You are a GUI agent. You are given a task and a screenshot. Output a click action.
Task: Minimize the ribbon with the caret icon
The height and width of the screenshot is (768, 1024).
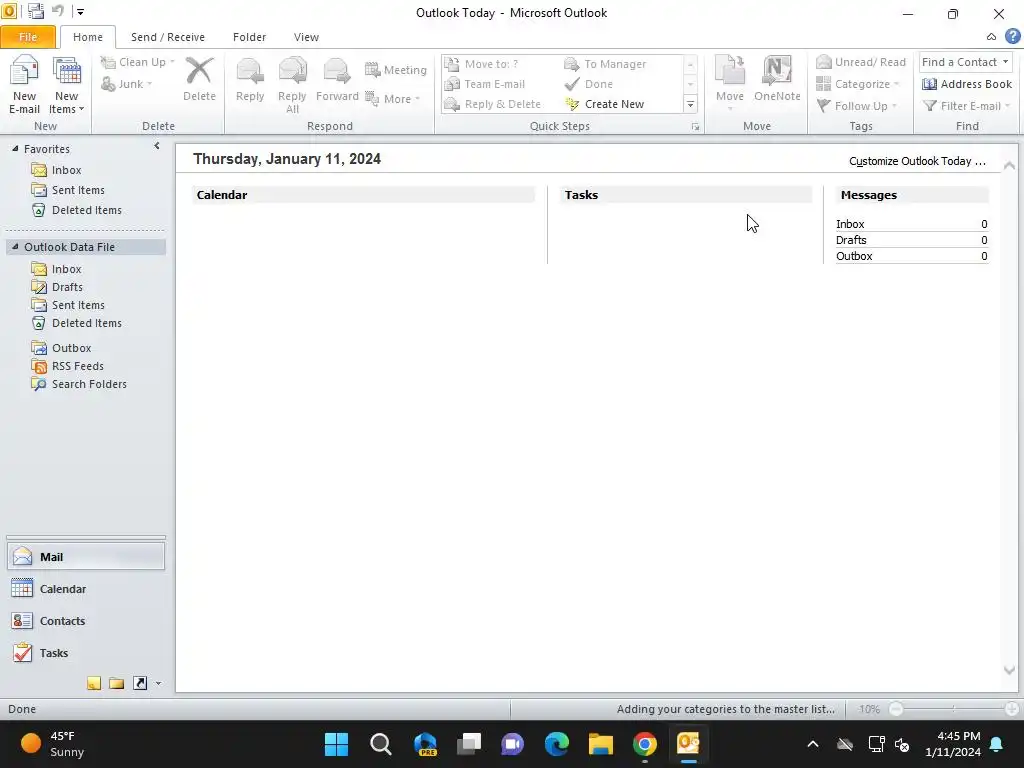[991, 37]
